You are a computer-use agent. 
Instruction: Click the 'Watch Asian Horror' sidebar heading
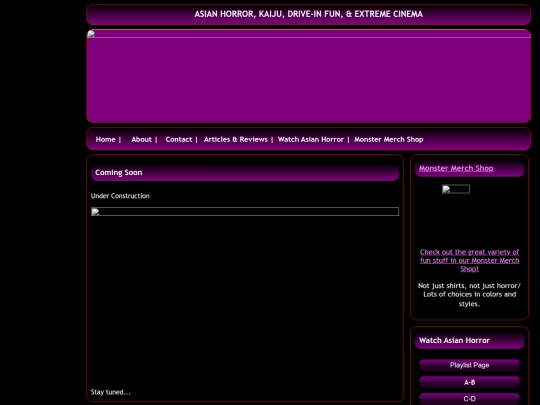click(454, 340)
